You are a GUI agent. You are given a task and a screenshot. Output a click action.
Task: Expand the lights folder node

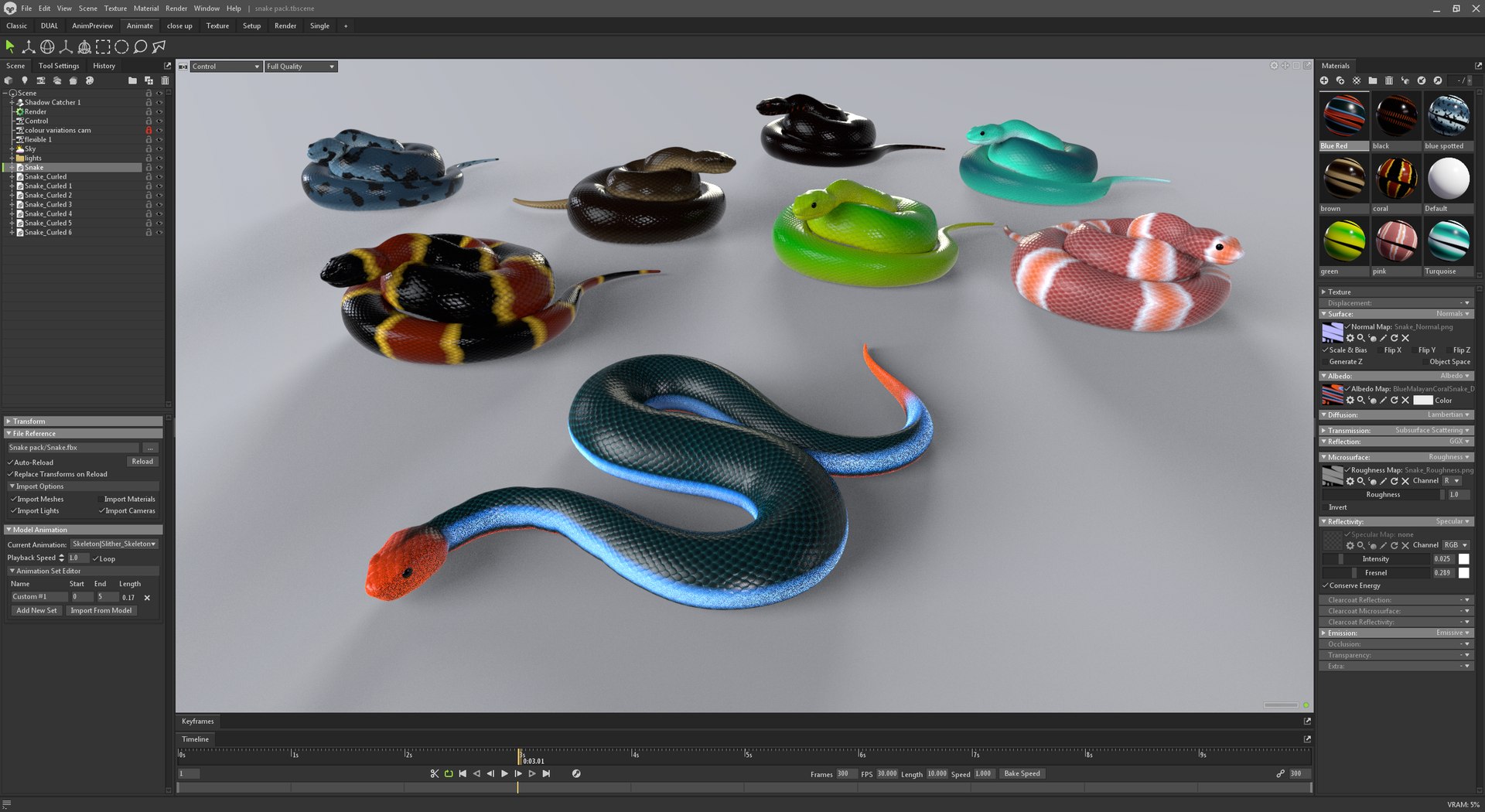click(12, 159)
